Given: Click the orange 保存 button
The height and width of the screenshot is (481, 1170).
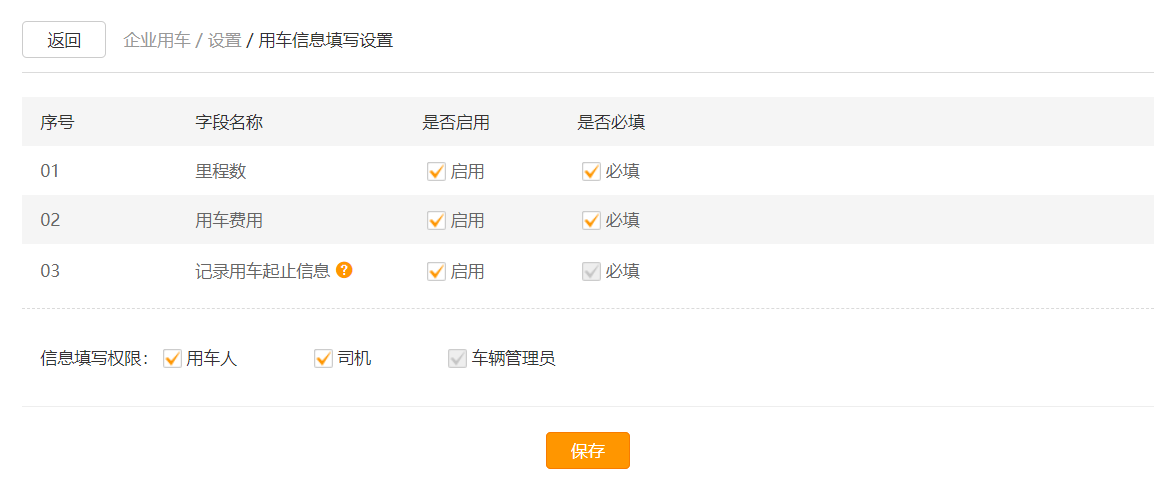Looking at the screenshot, I should (x=588, y=450).
